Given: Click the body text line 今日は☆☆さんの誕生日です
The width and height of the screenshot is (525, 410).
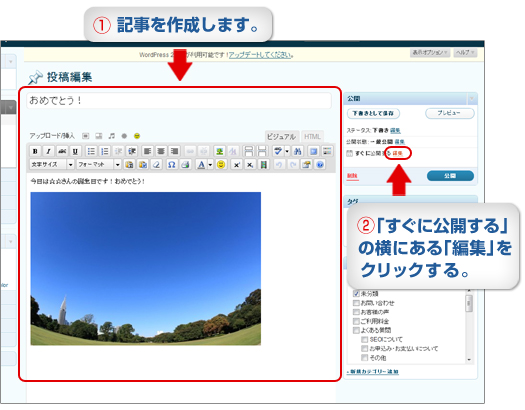Looking at the screenshot, I should (88, 181).
